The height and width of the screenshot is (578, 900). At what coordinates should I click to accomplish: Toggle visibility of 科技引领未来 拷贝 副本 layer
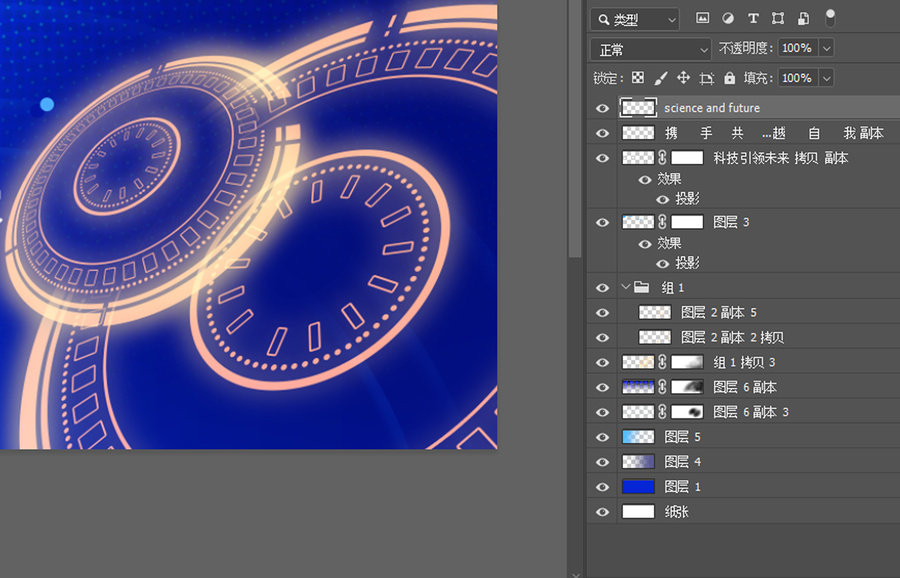pyautogui.click(x=602, y=158)
